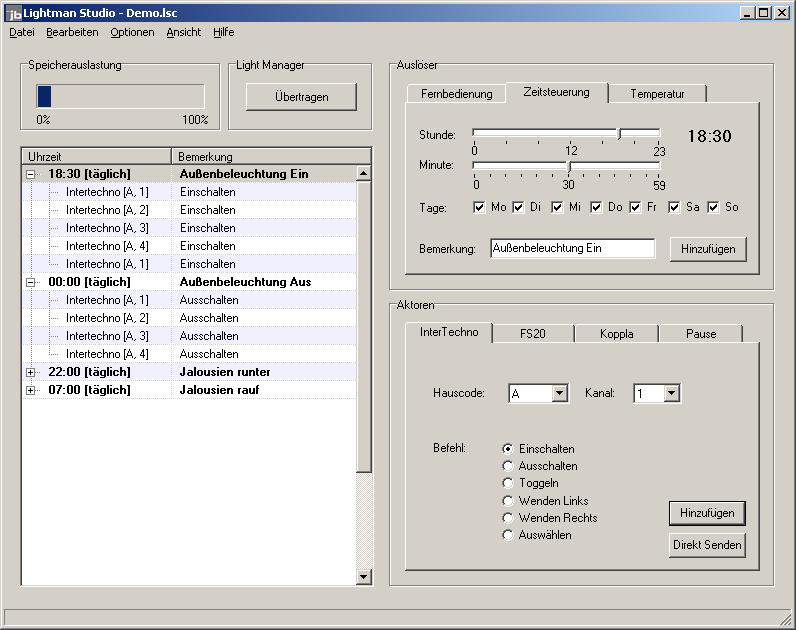This screenshot has width=796, height=630.
Task: Choose the Wenden Links radio option
Action: click(x=508, y=500)
